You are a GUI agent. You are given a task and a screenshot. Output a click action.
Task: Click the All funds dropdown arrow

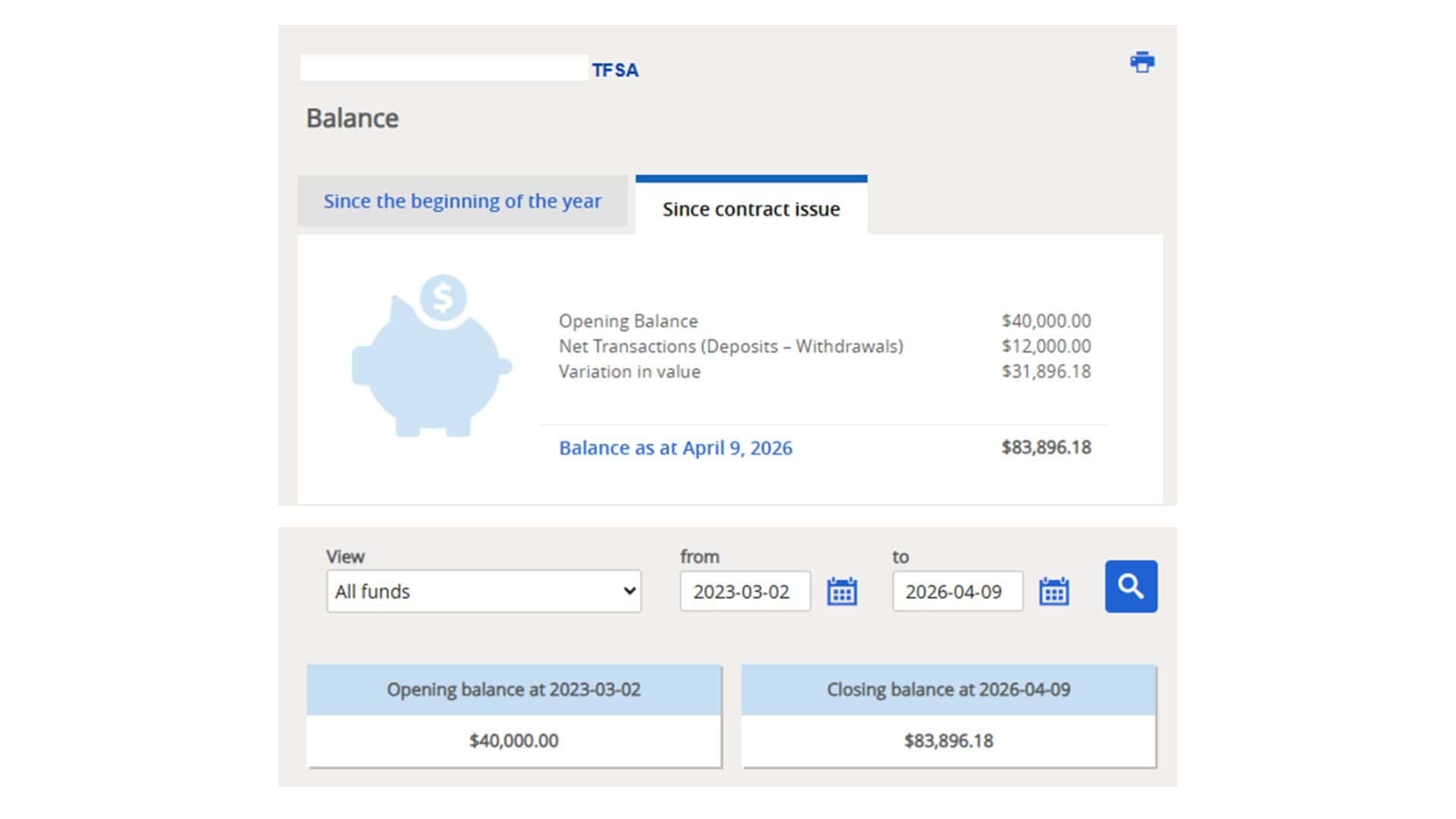pyautogui.click(x=629, y=591)
